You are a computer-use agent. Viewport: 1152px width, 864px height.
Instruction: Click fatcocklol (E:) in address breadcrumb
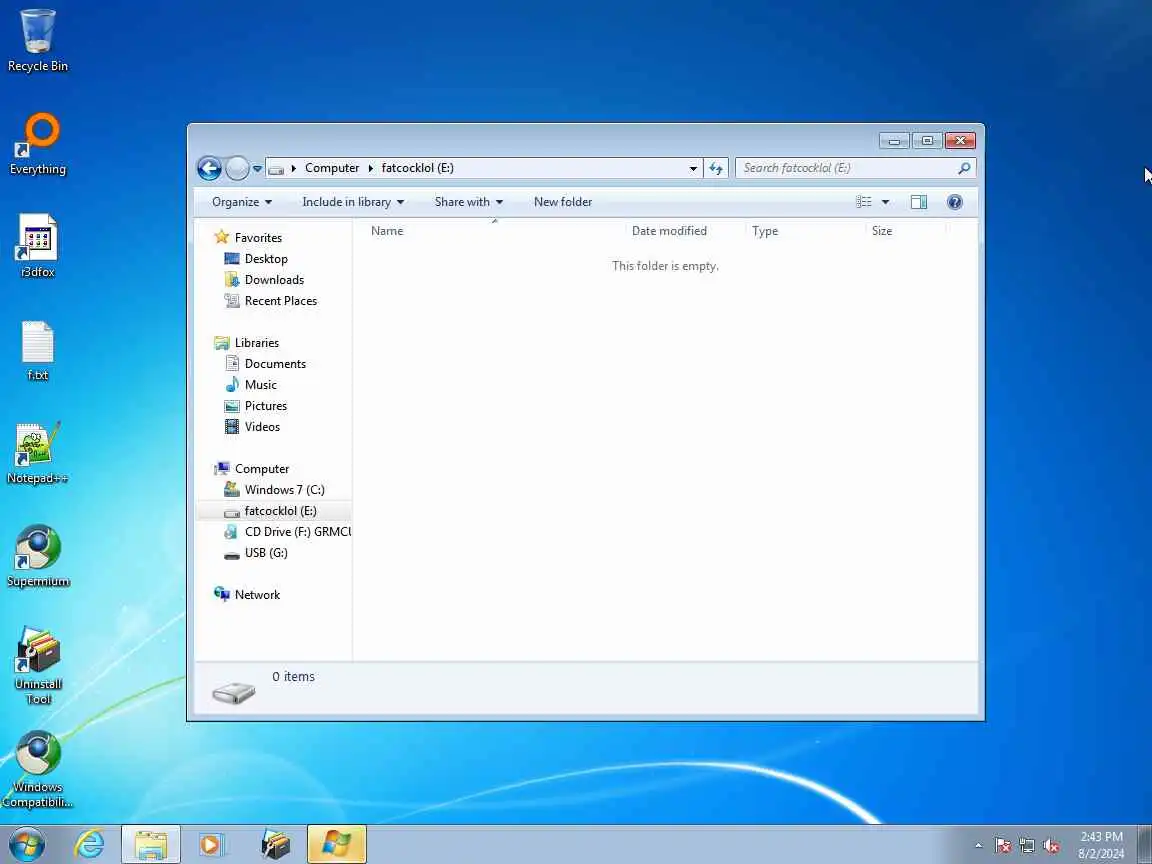[417, 168]
